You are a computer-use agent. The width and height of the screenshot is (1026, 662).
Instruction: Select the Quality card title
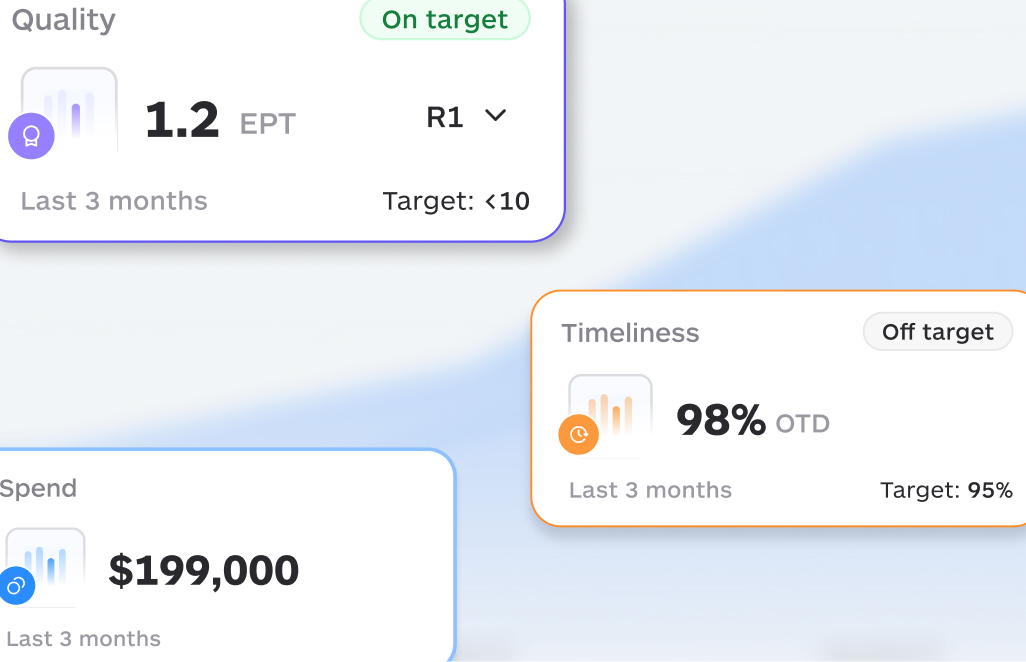63,20
